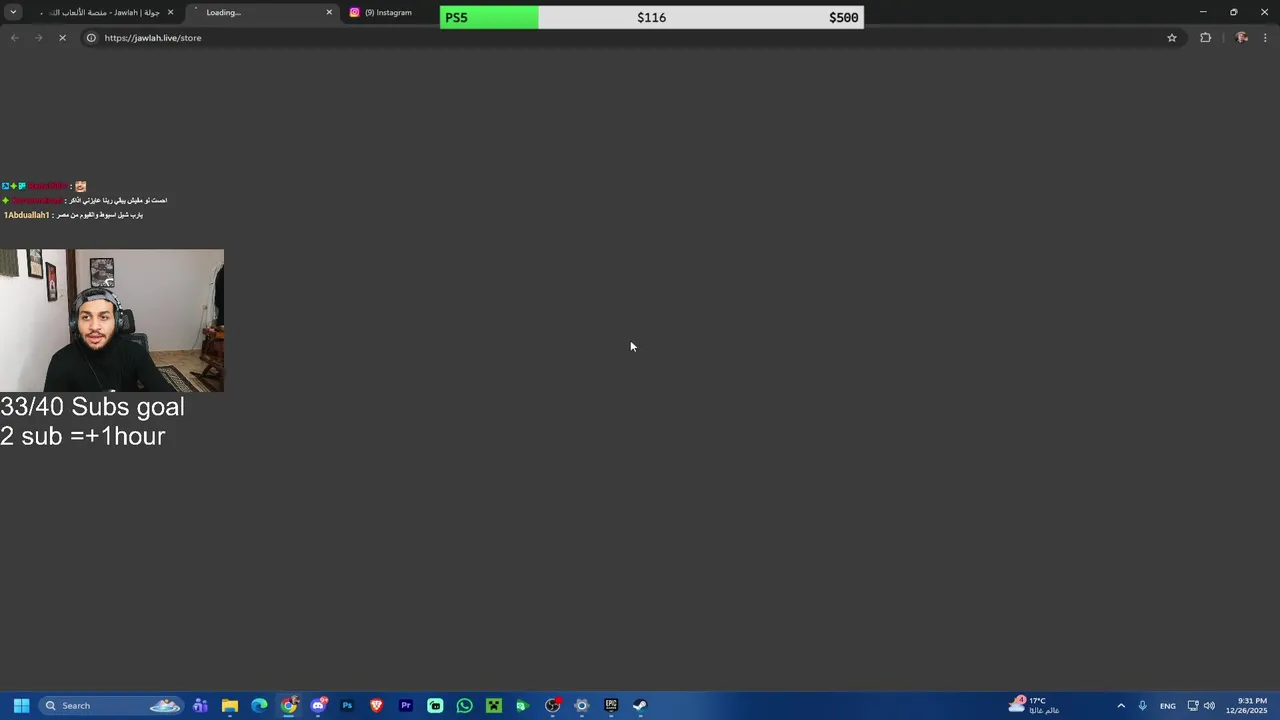Open the teal app left of WhatsApp
Viewport: 1280px width, 720px height.
pos(435,705)
